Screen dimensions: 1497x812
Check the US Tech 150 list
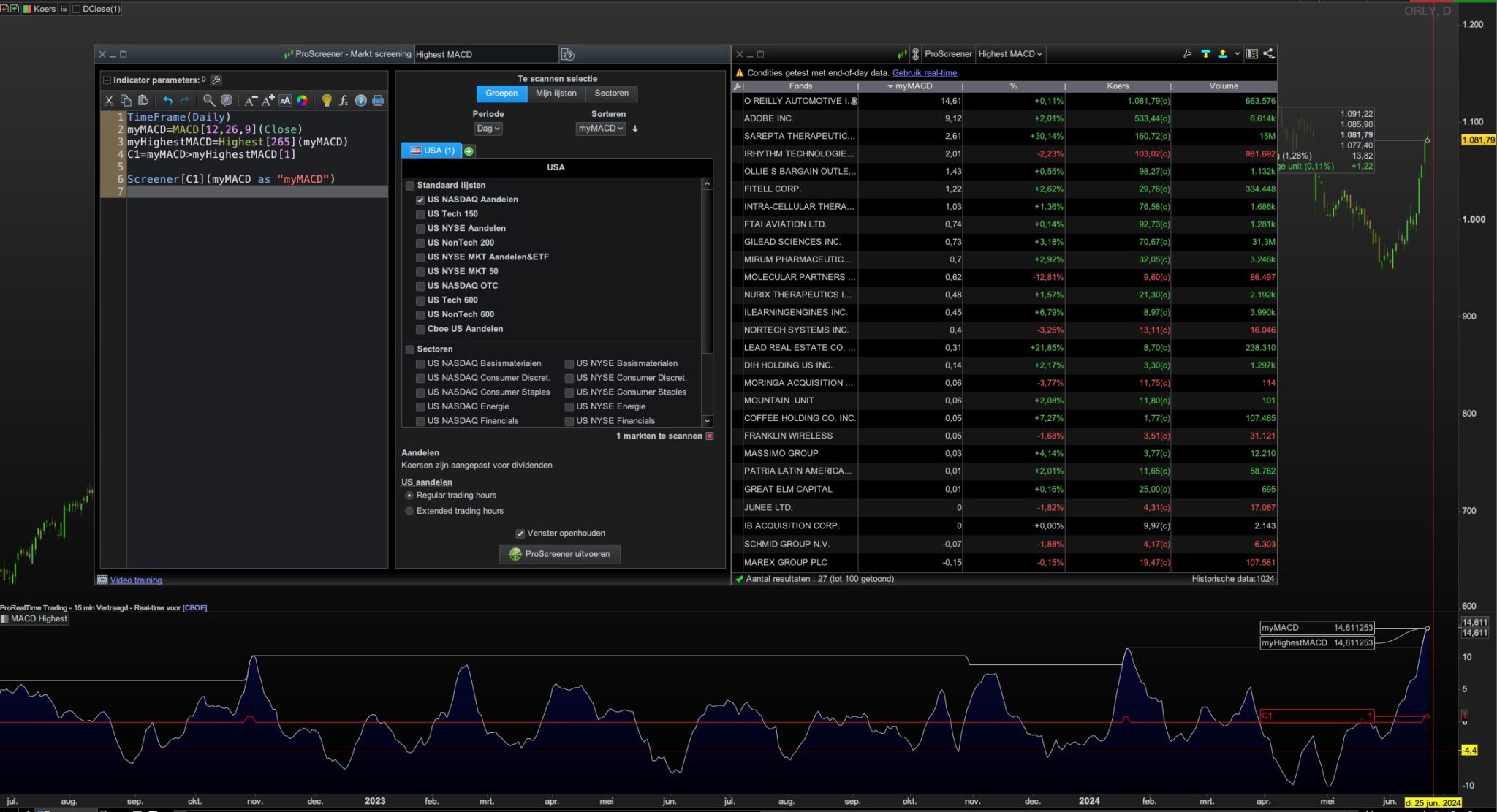(420, 214)
